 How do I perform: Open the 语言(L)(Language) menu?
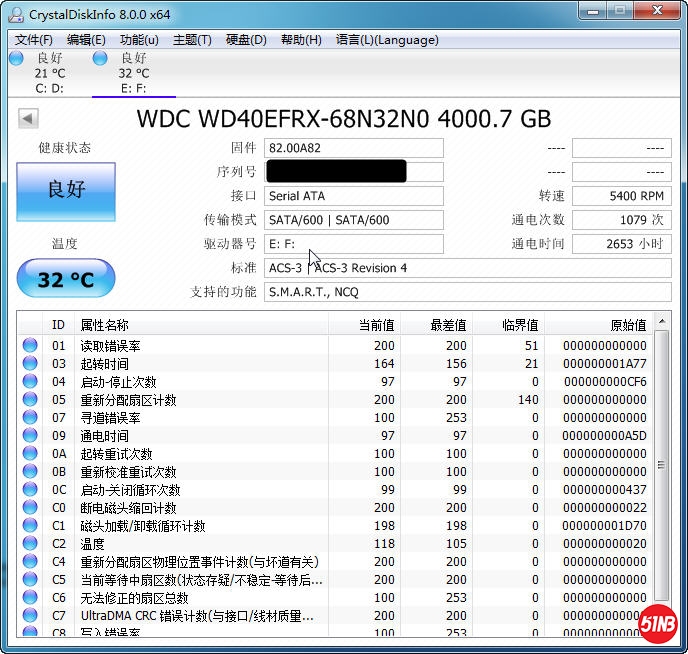pos(387,40)
